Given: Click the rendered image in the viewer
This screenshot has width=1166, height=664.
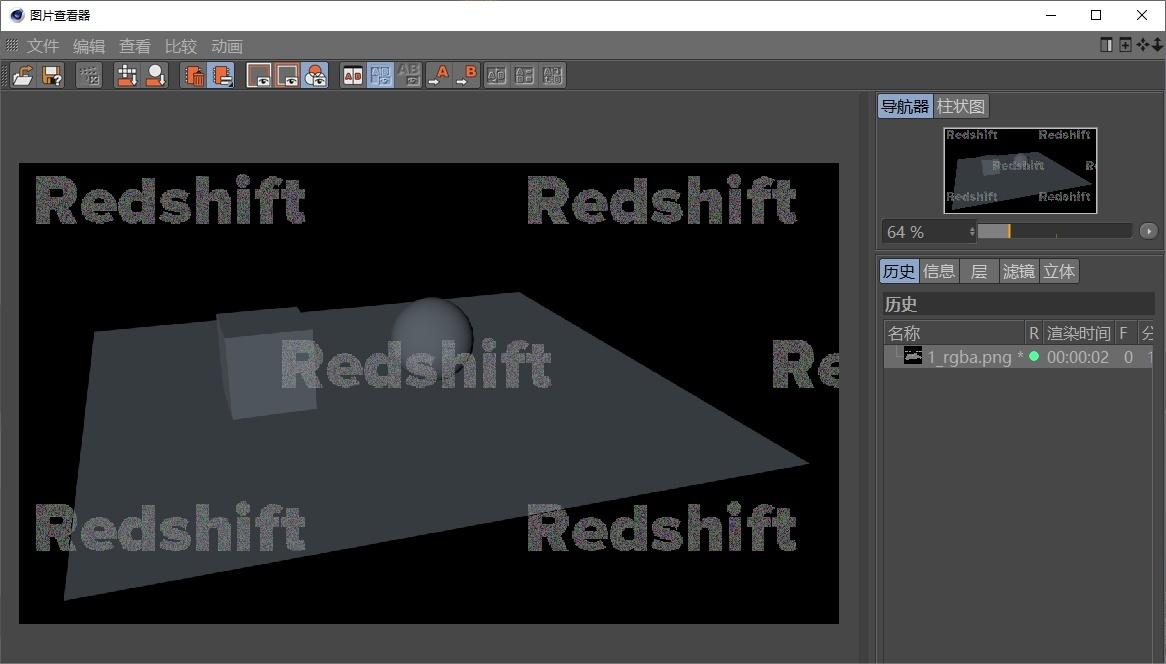Looking at the screenshot, I should (x=429, y=393).
